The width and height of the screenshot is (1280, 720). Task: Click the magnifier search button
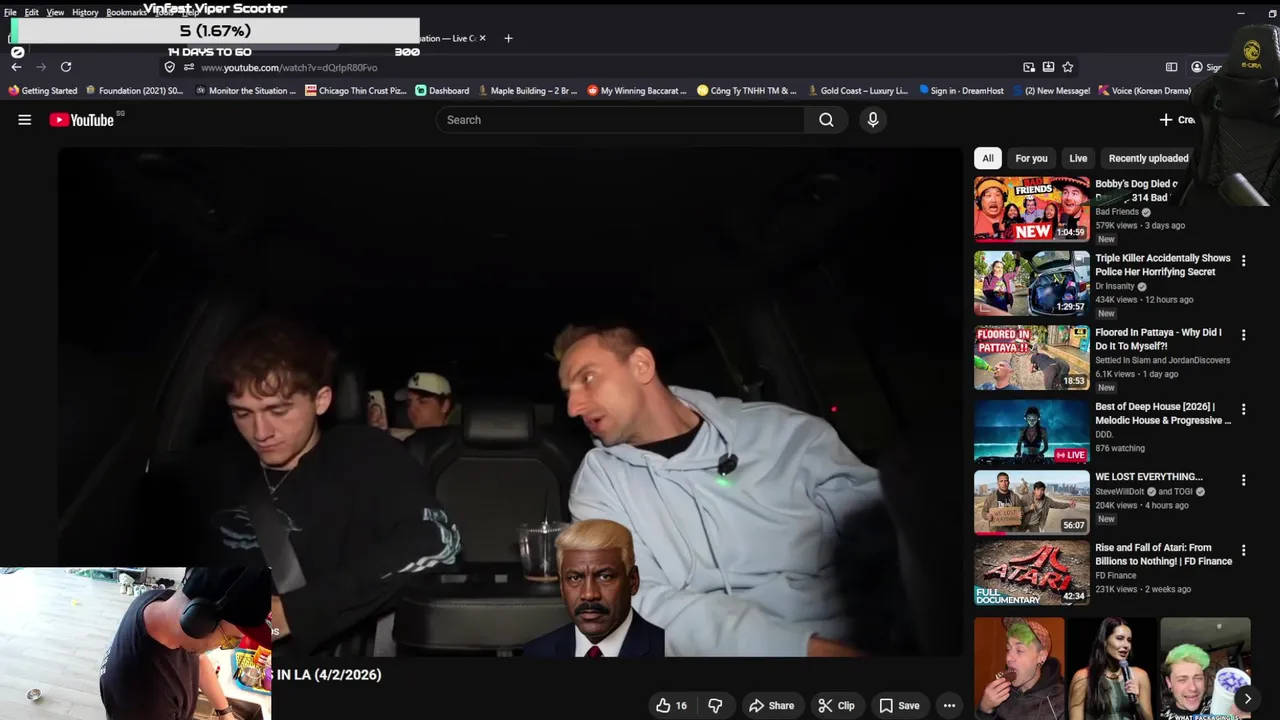click(826, 120)
